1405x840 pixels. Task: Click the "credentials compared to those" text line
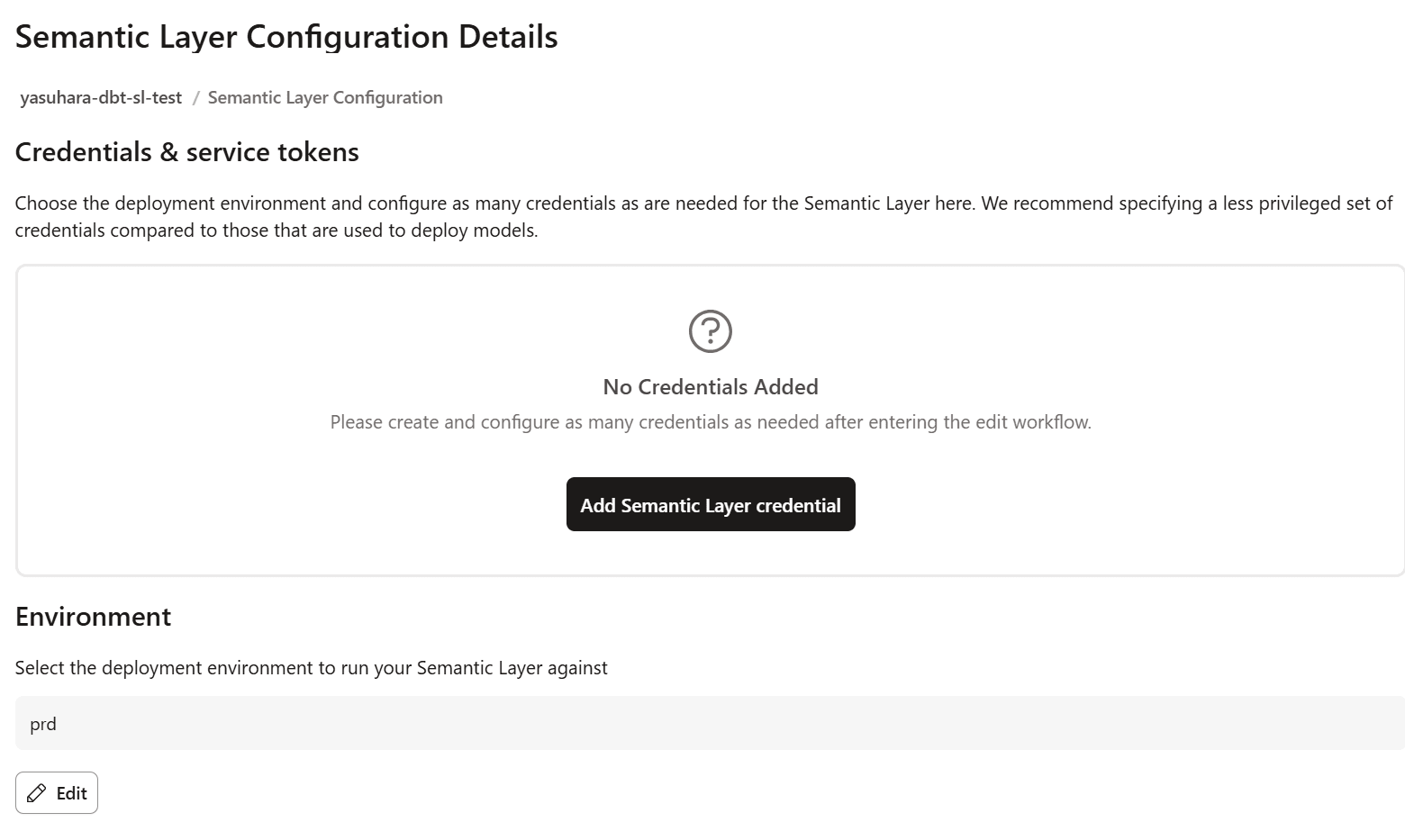tap(276, 230)
